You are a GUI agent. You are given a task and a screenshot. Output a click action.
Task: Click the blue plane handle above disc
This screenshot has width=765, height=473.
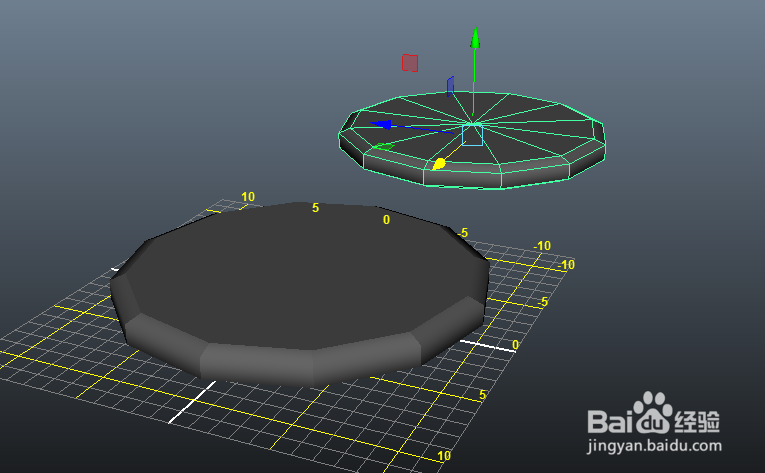[450, 86]
